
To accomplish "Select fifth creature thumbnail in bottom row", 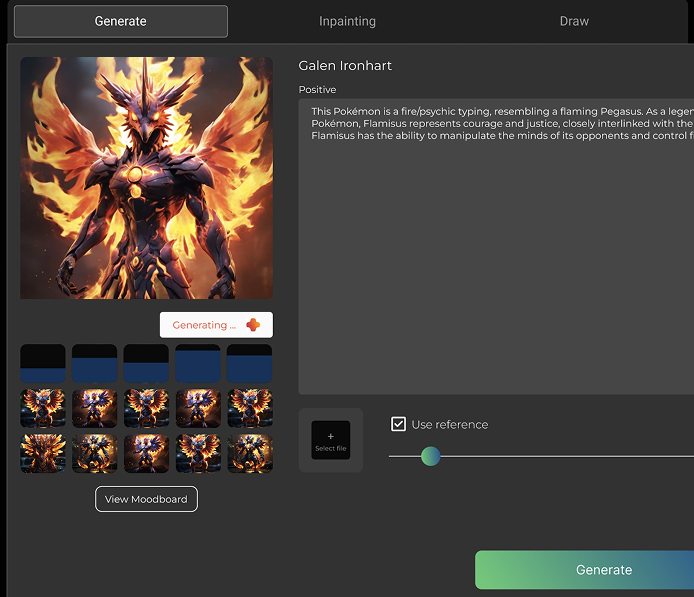I will coord(250,454).
